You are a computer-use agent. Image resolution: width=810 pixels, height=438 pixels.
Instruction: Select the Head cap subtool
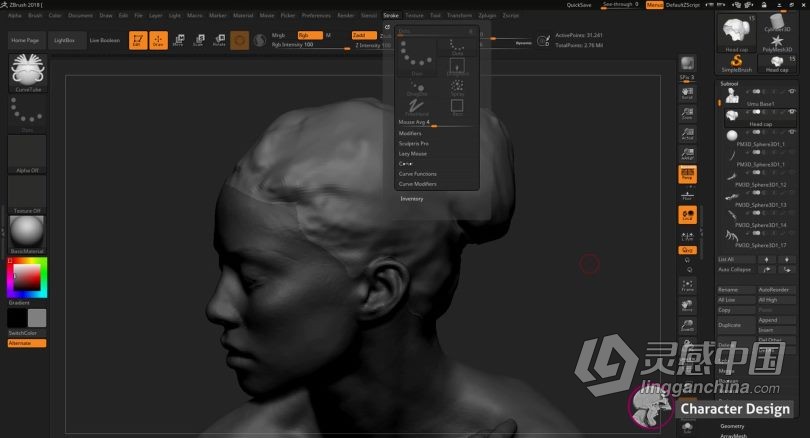tap(758, 117)
